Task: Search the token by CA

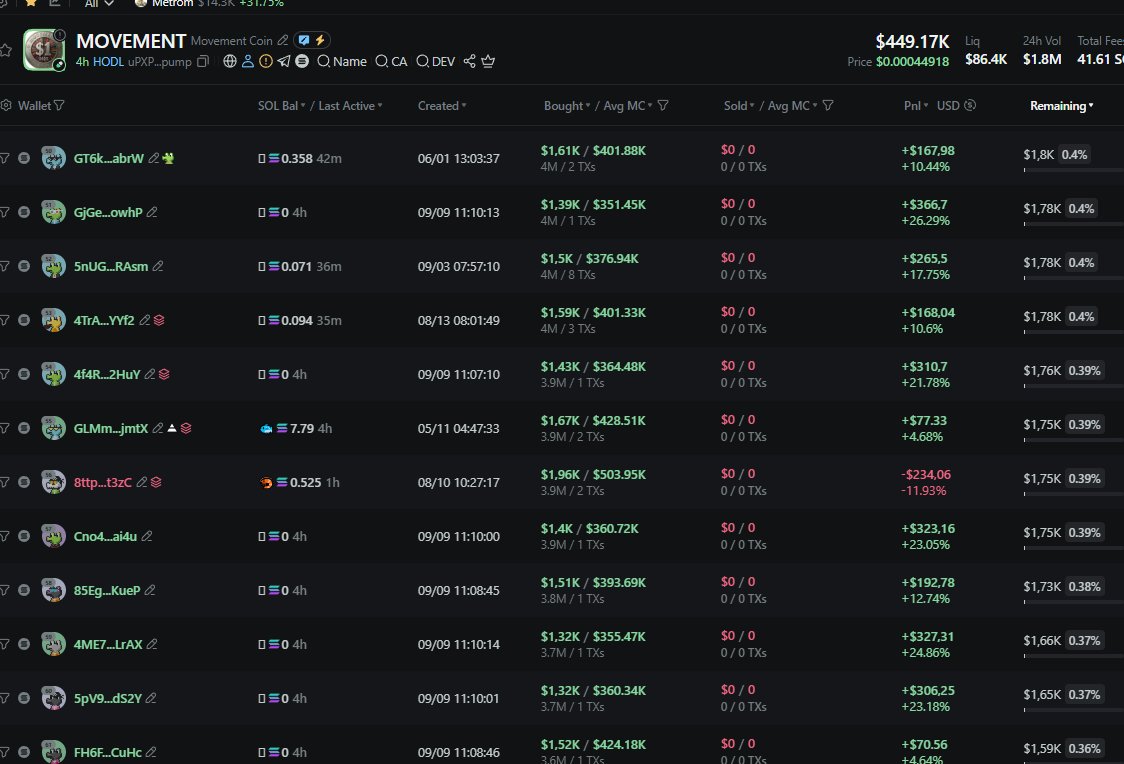Action: coord(391,62)
